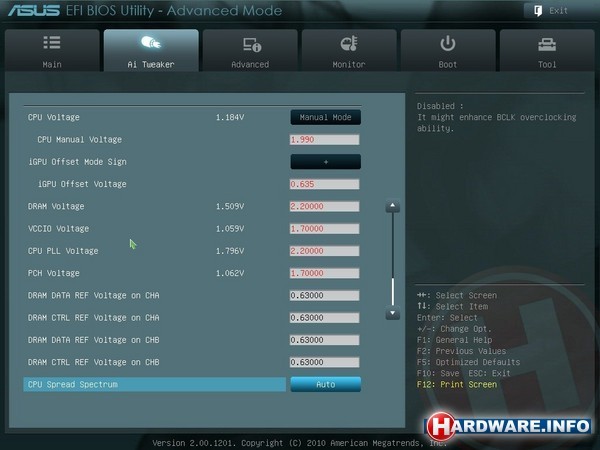The height and width of the screenshot is (450, 600).
Task: Click the Exit button text
Action: pyautogui.click(x=558, y=11)
